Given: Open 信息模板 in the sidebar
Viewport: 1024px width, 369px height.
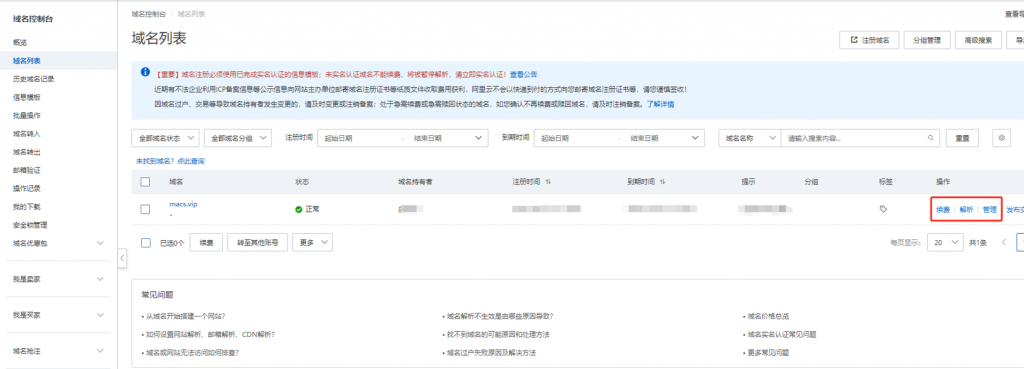Looking at the screenshot, I should click(27, 97).
